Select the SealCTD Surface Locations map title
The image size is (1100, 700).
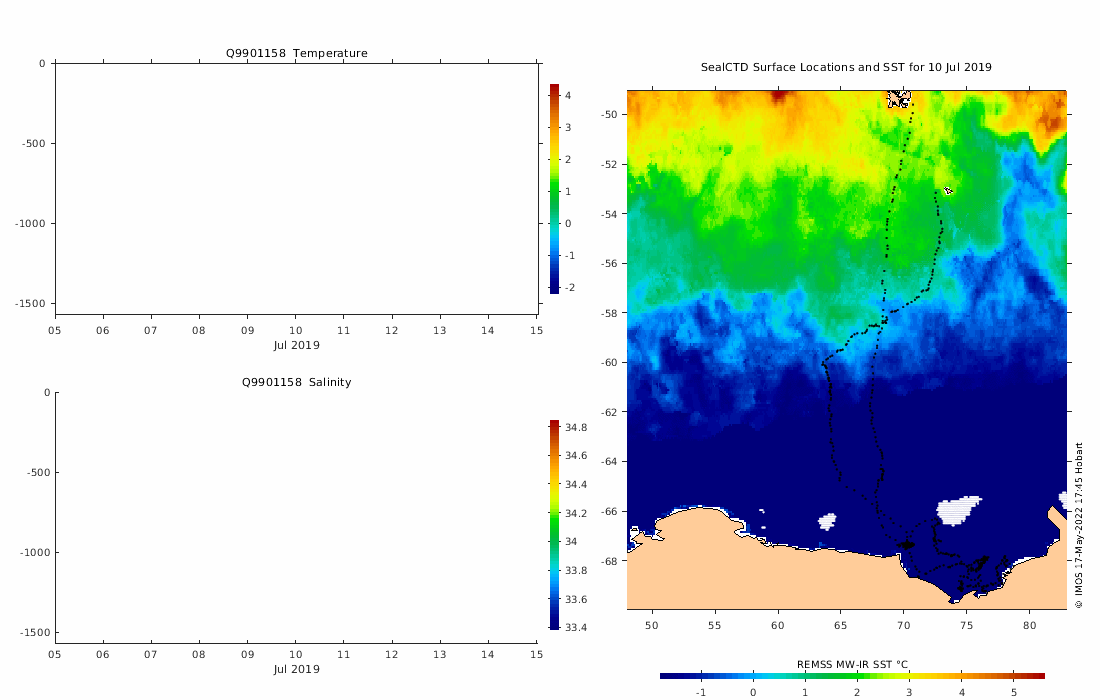pos(846,67)
